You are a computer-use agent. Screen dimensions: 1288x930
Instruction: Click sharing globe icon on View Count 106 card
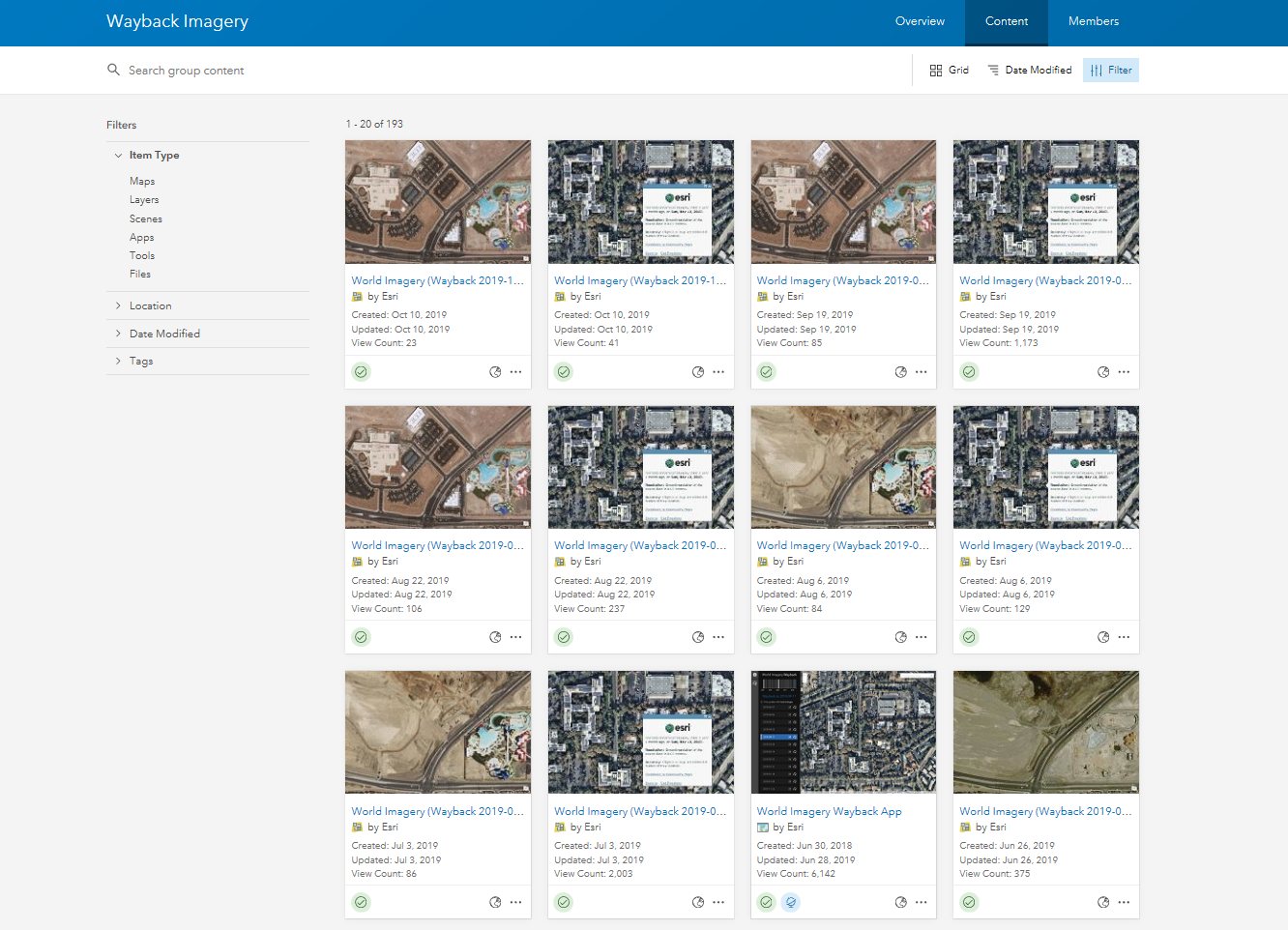point(495,637)
